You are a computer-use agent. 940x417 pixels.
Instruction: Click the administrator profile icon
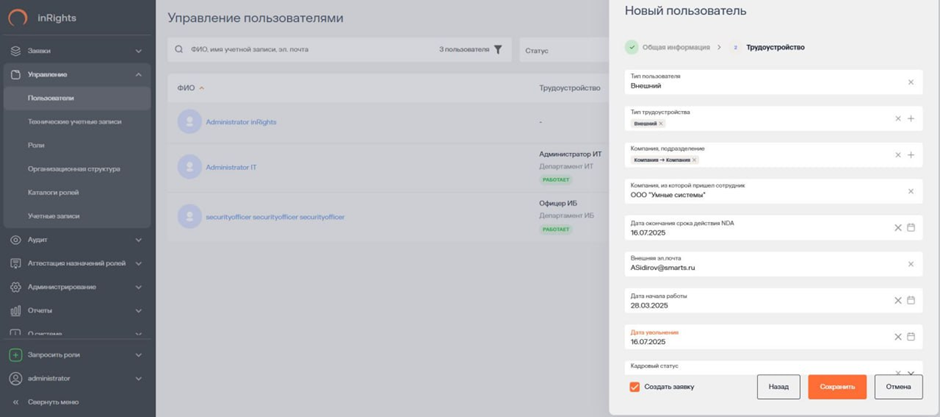[x=16, y=379]
